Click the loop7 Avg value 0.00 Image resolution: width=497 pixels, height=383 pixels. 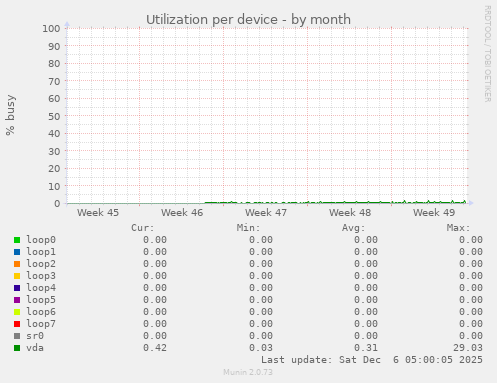[x=366, y=324]
